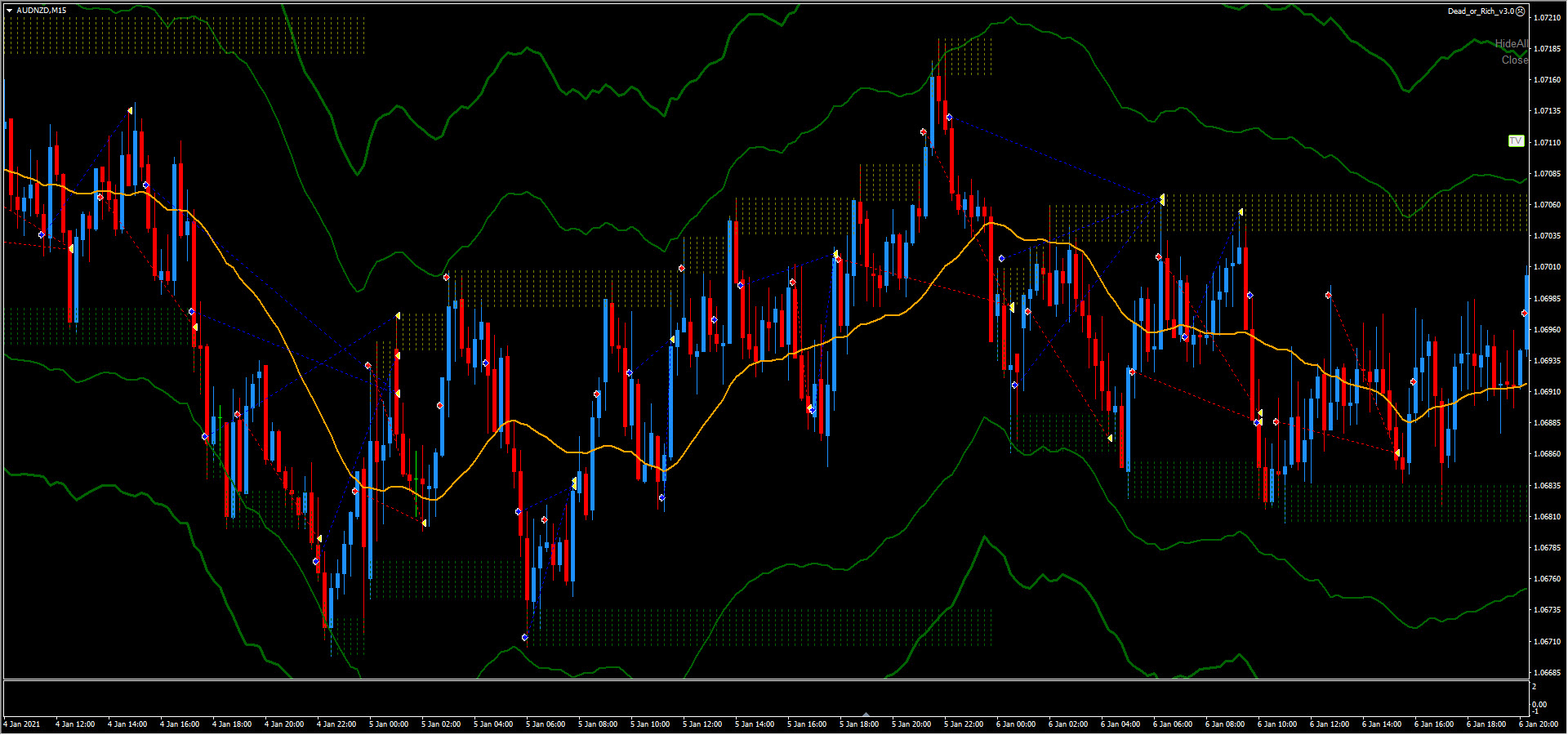Click the 1.07060 price scale label
Screen dimensions: 1568x735
coord(1547,205)
